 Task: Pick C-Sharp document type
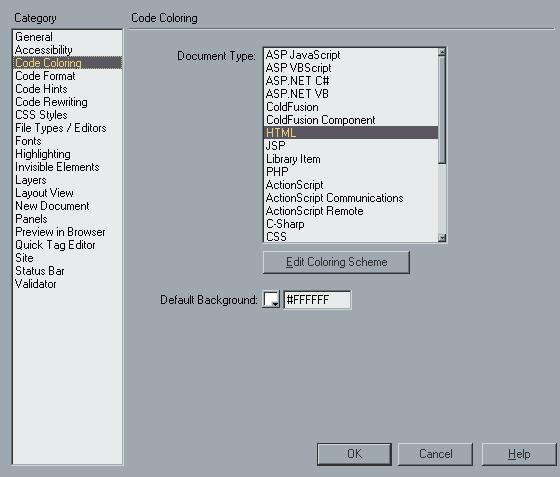[x=351, y=224]
